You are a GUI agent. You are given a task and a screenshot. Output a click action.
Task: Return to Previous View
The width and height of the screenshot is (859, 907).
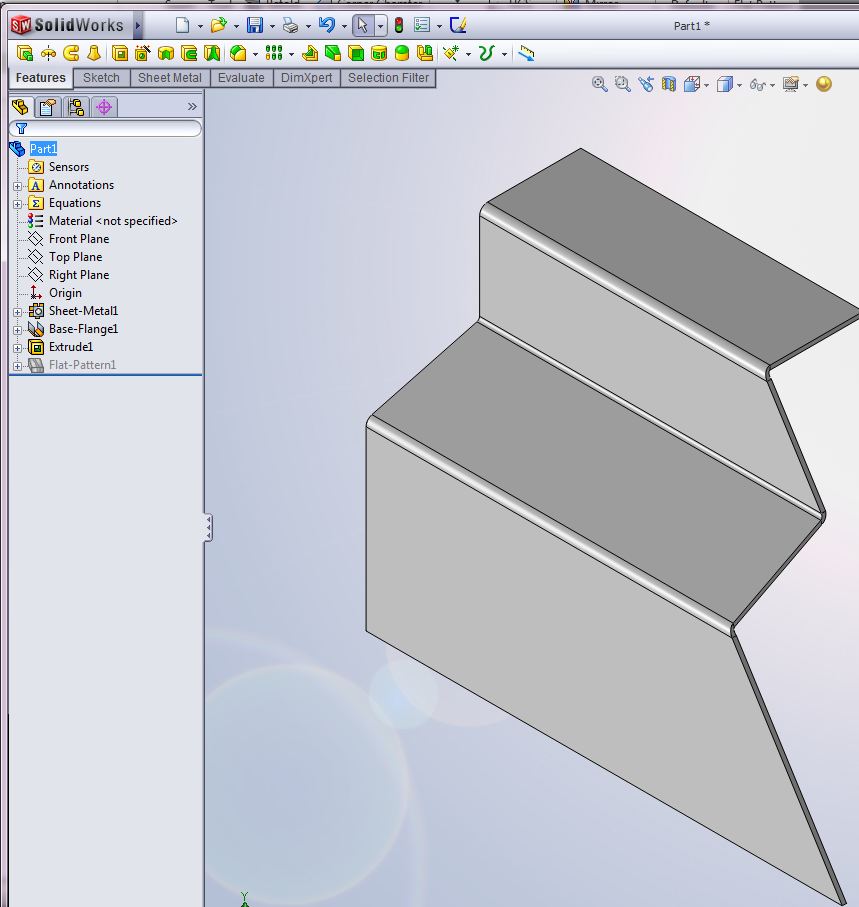(646, 84)
